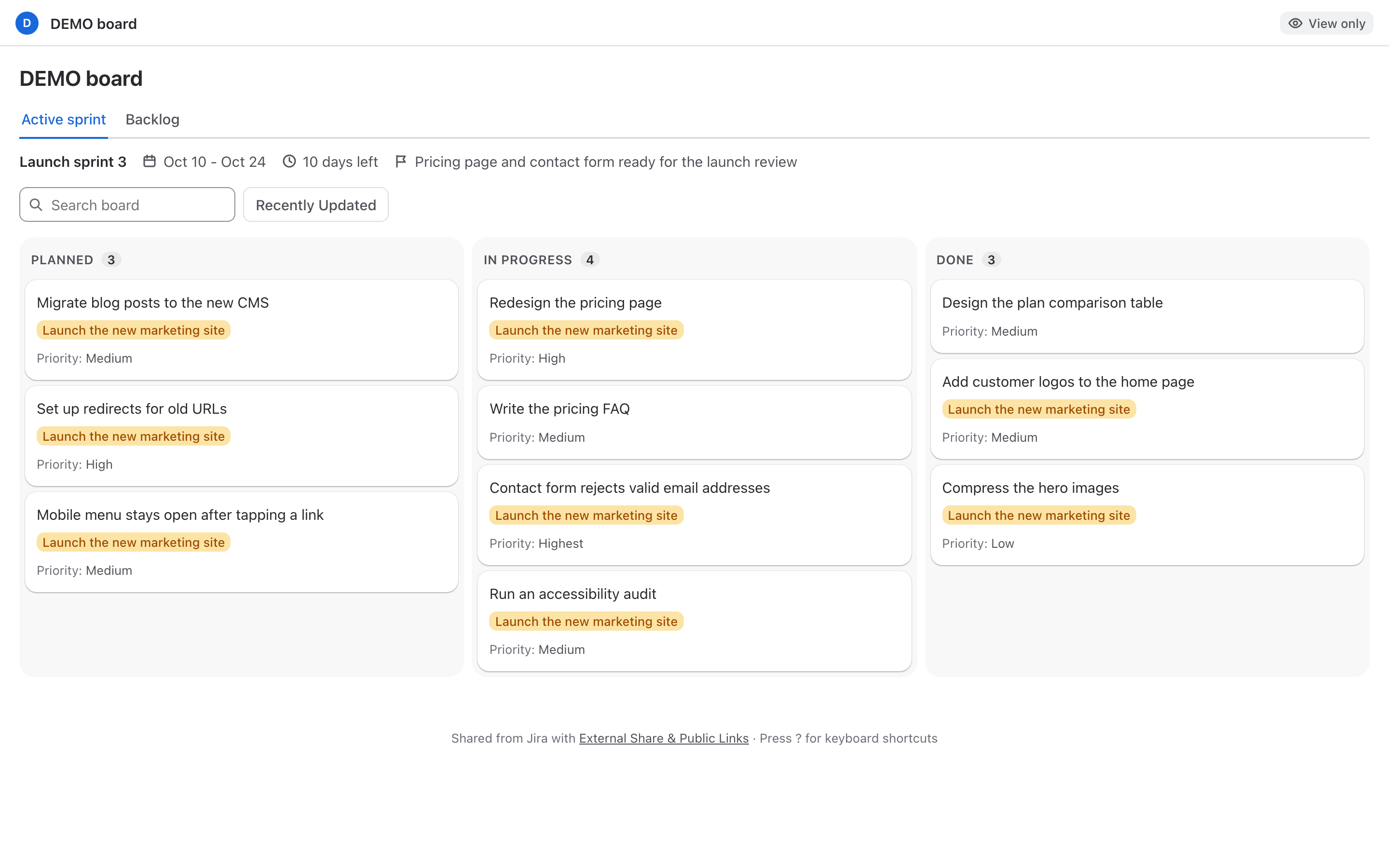This screenshot has width=1389, height=868.
Task: Click the epic label on Migrate blog posts card
Action: pos(134,330)
